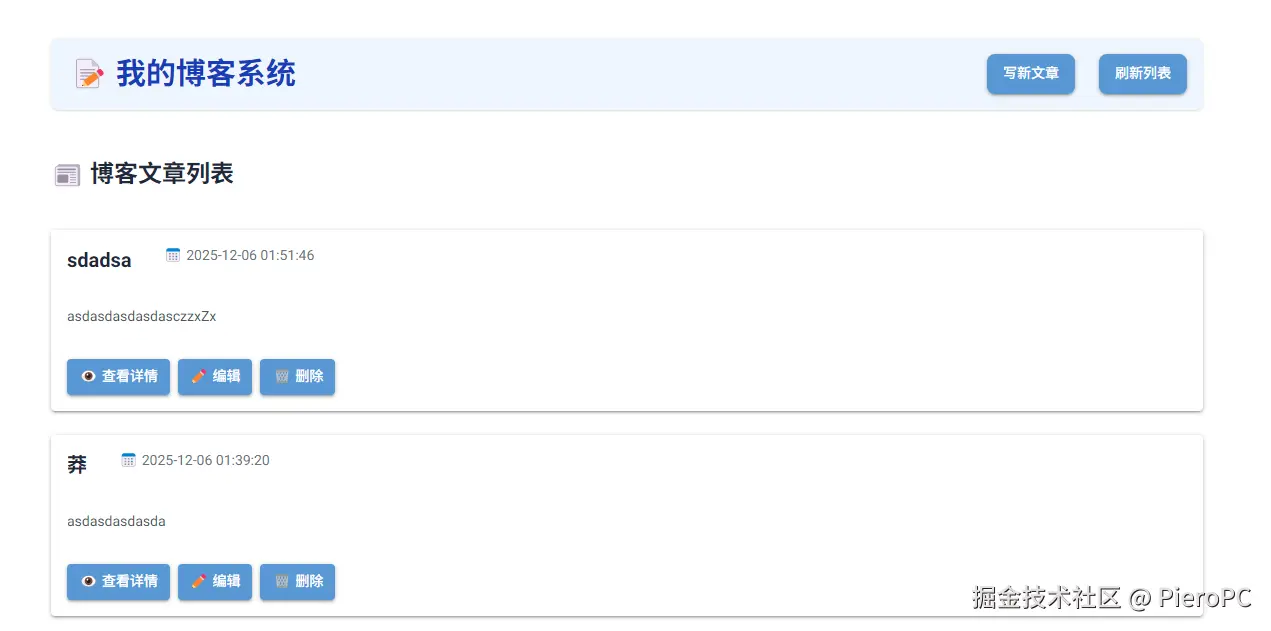Click the 2025-12-06 01:39:20 timestamp
The height and width of the screenshot is (631, 1271).
[205, 460]
